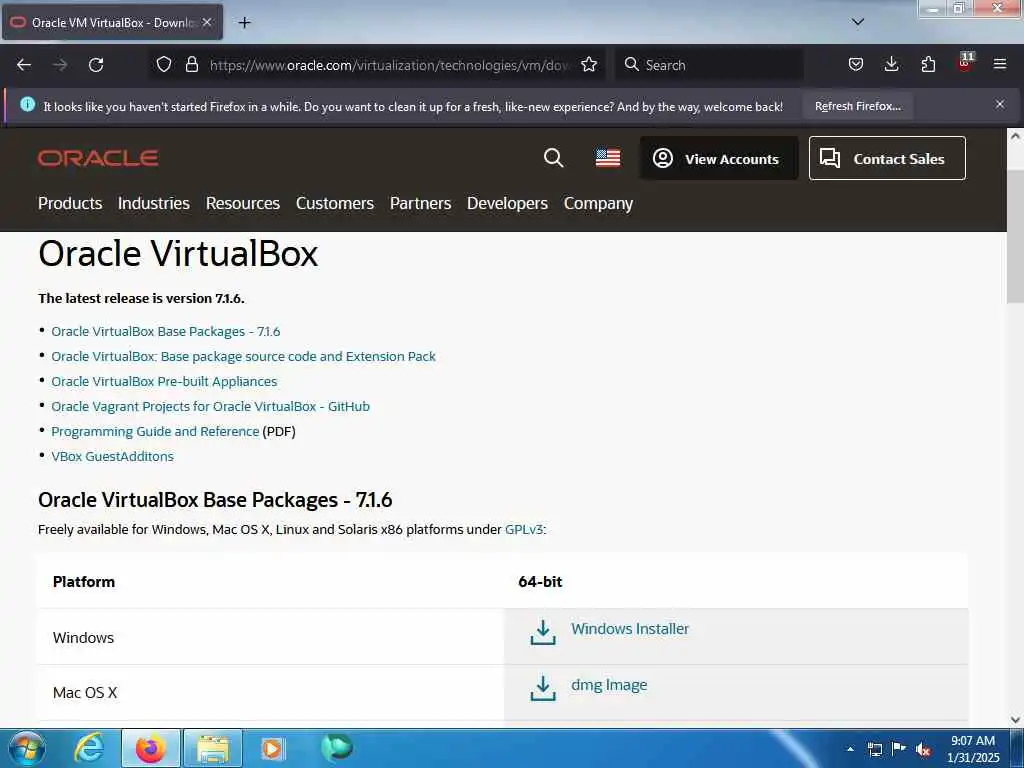Open the Firefox downloads arrow icon
The width and height of the screenshot is (1024, 768).
click(x=891, y=65)
